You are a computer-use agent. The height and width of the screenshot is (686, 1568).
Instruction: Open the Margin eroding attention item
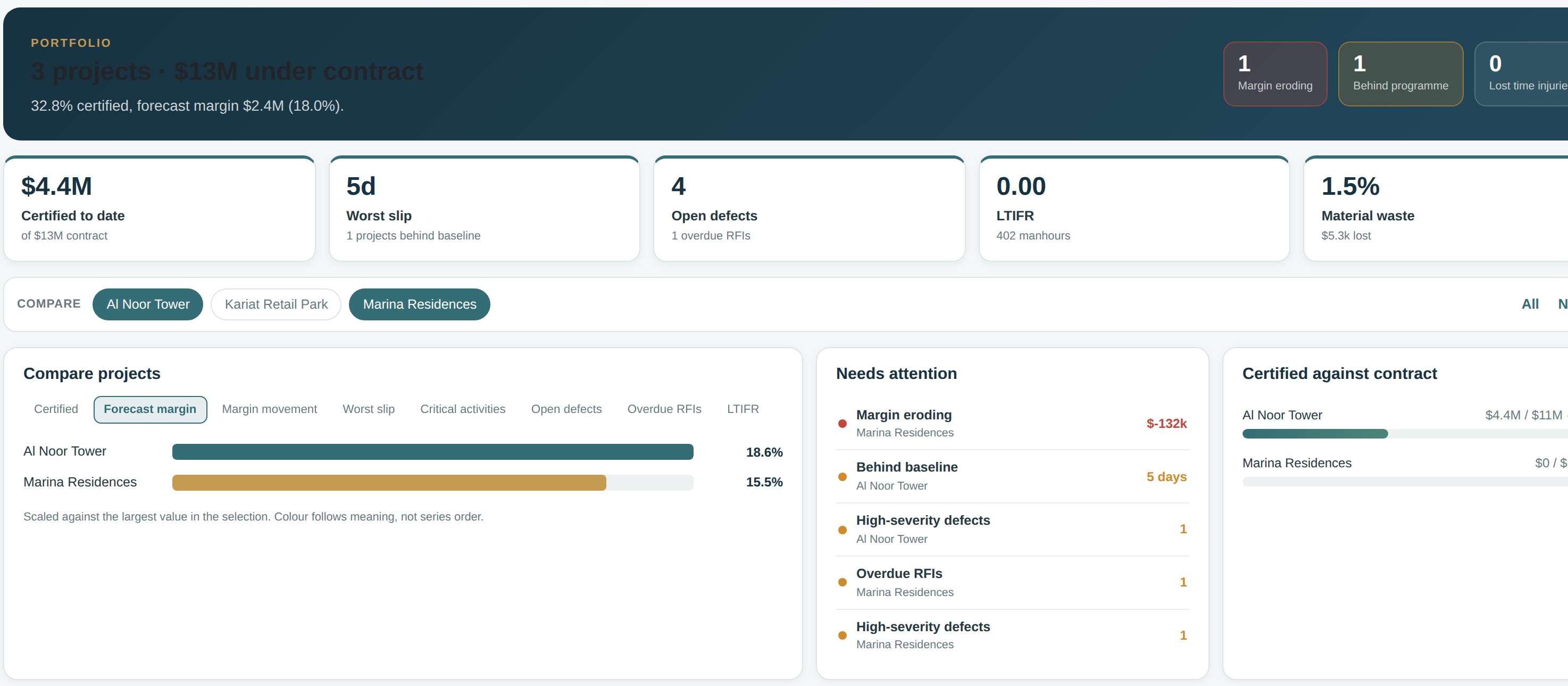coord(1012,424)
